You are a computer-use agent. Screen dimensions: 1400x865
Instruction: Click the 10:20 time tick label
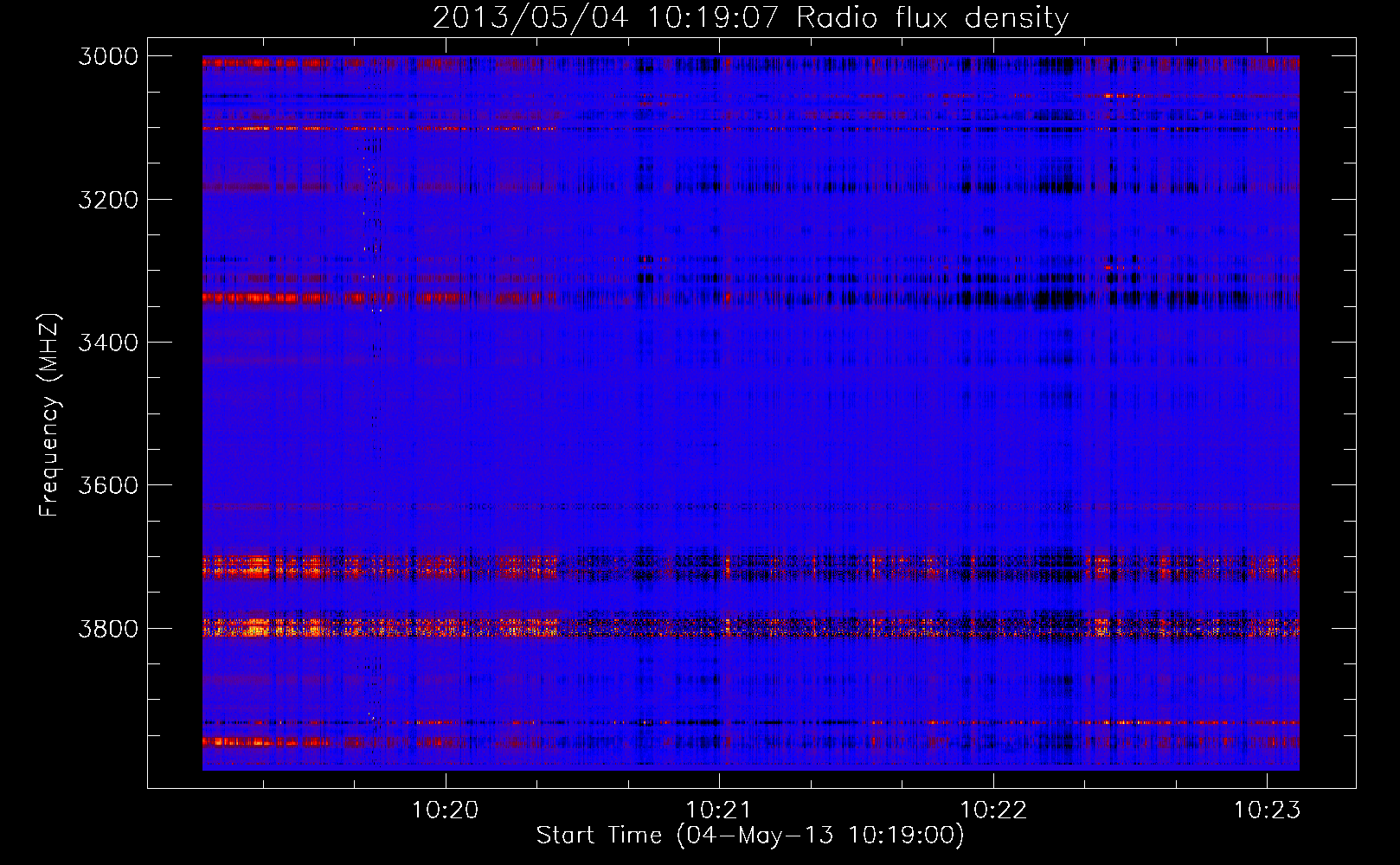tap(446, 810)
